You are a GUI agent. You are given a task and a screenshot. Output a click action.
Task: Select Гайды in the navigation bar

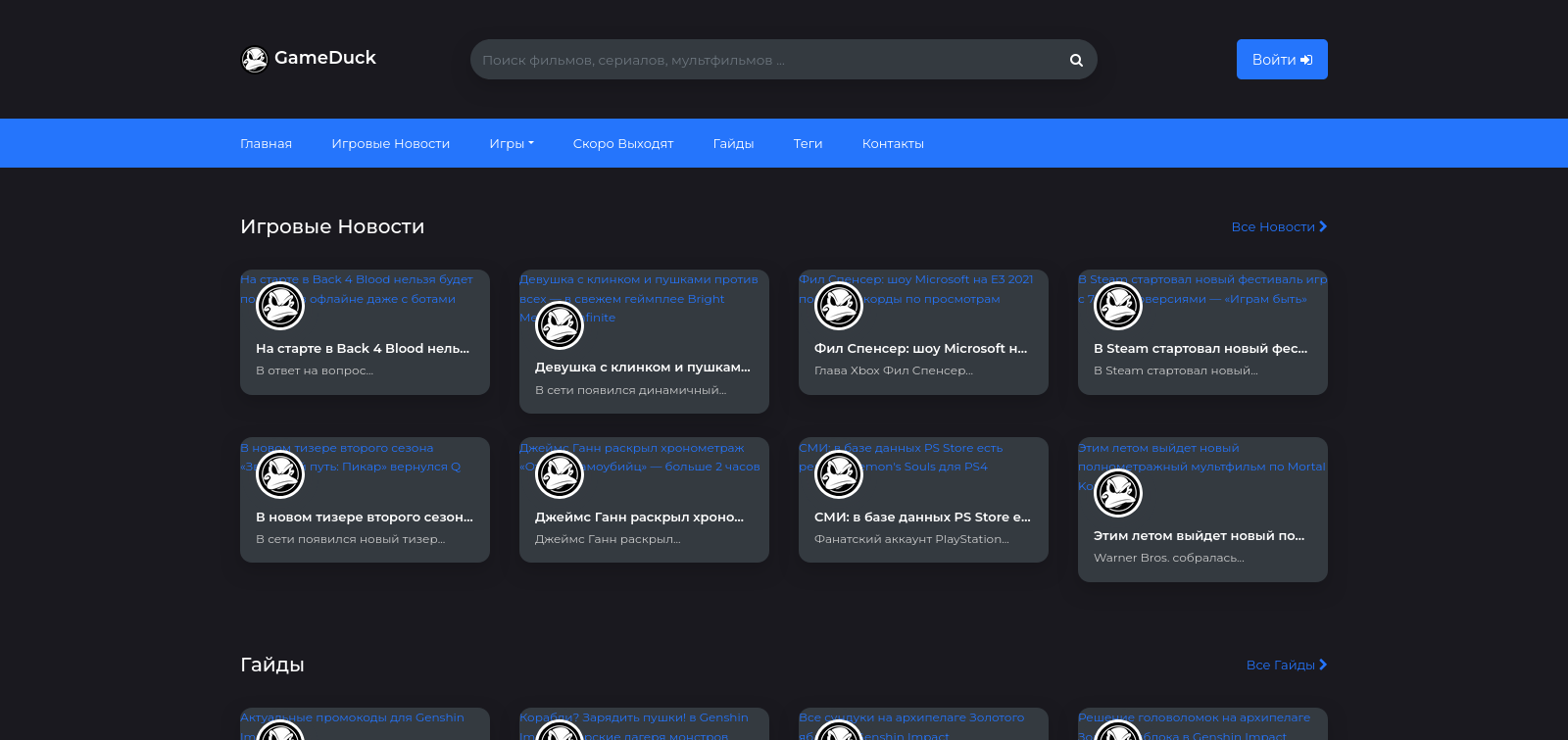733,143
